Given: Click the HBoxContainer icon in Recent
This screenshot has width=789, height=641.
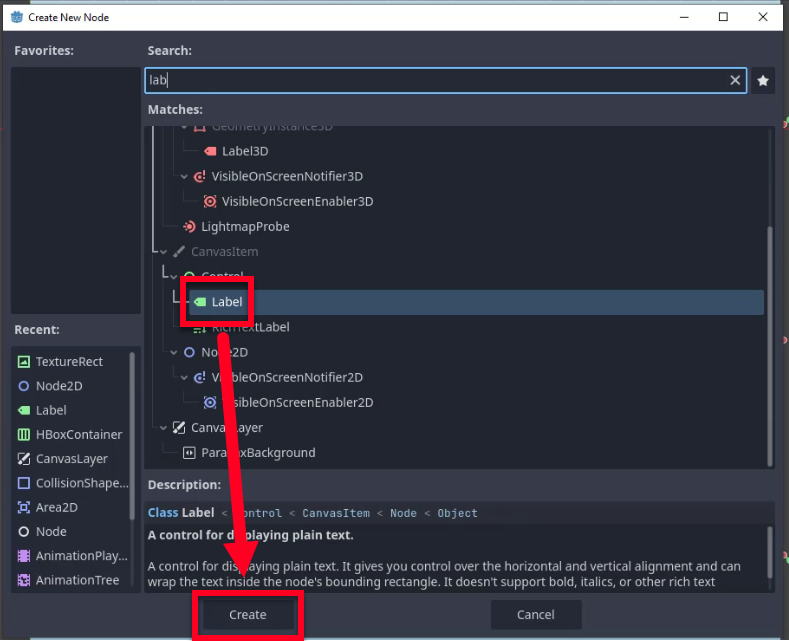Looking at the screenshot, I should (24, 434).
